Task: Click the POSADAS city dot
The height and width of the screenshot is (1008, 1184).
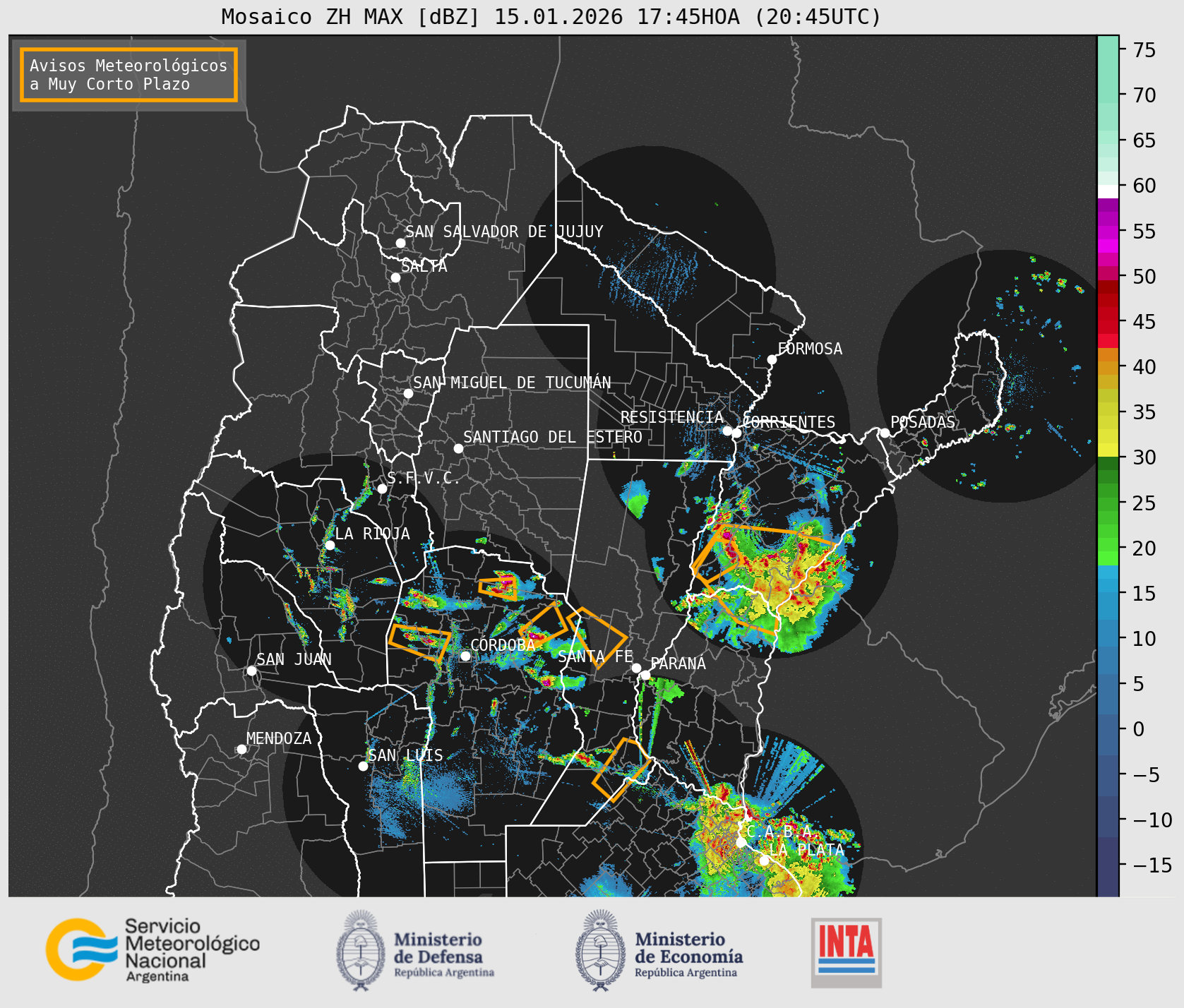Action: pyautogui.click(x=885, y=433)
